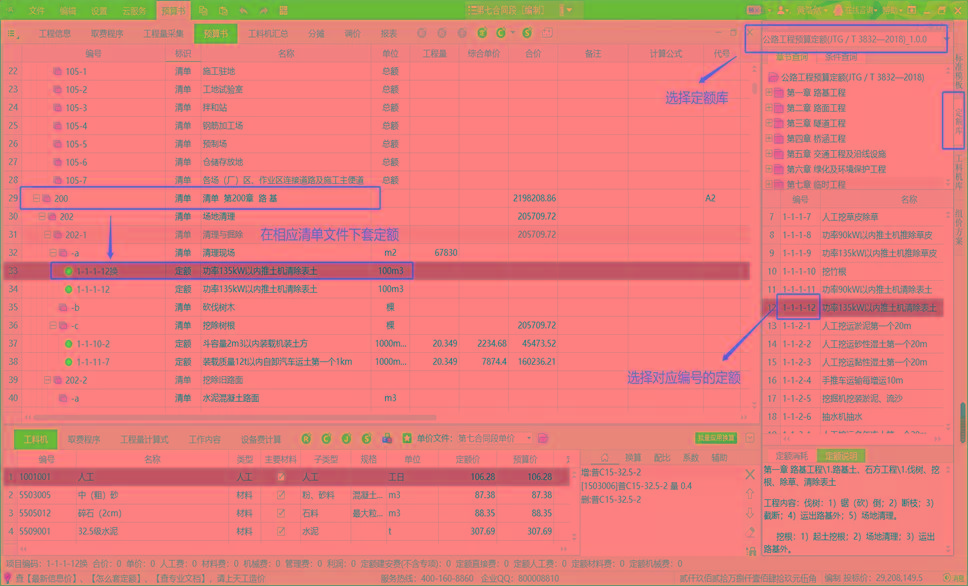
Task: Click the pink folder icon after 单价文件 dropdown
Action: (543, 438)
